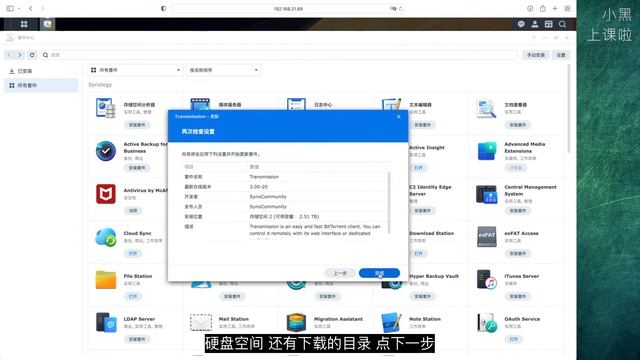Open the DSM search magnifier icon
The image size is (640, 360).
562,24
